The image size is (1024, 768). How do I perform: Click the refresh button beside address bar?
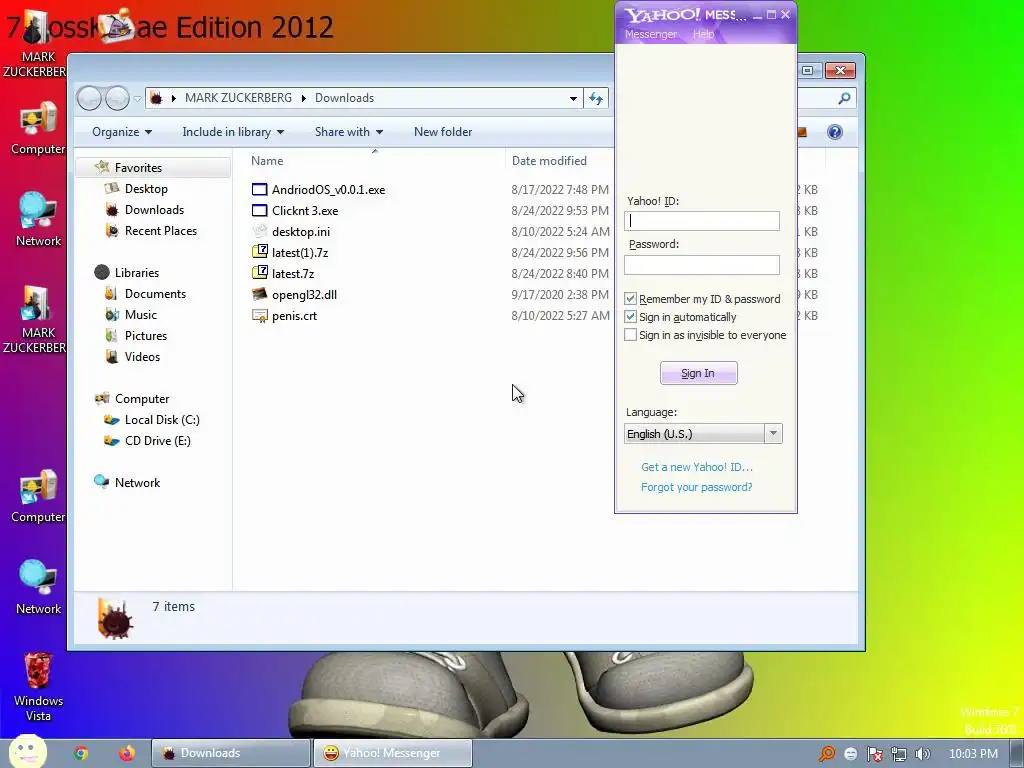tap(596, 98)
